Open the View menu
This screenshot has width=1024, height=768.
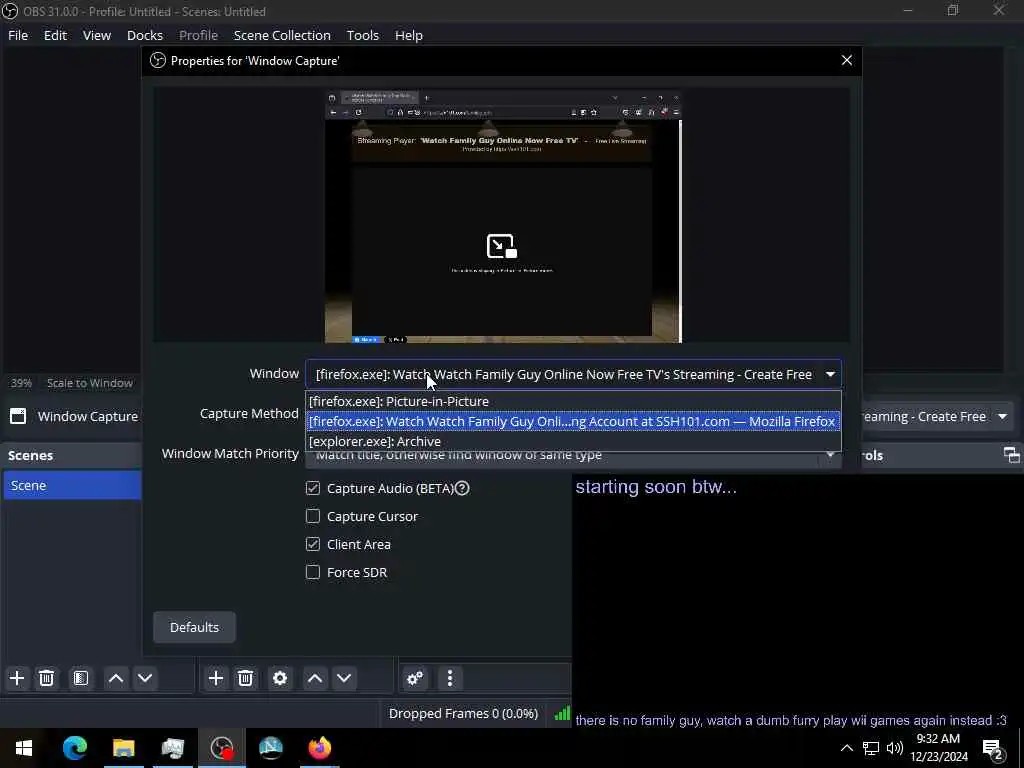97,35
